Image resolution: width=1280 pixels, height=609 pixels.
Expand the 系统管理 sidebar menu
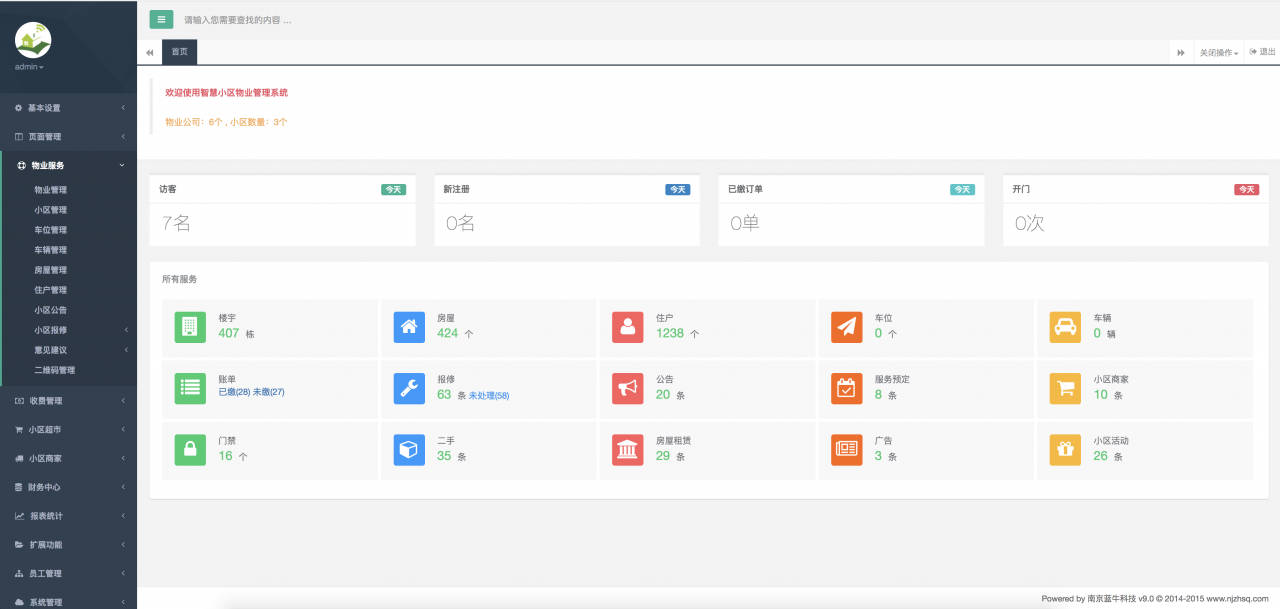click(68, 602)
